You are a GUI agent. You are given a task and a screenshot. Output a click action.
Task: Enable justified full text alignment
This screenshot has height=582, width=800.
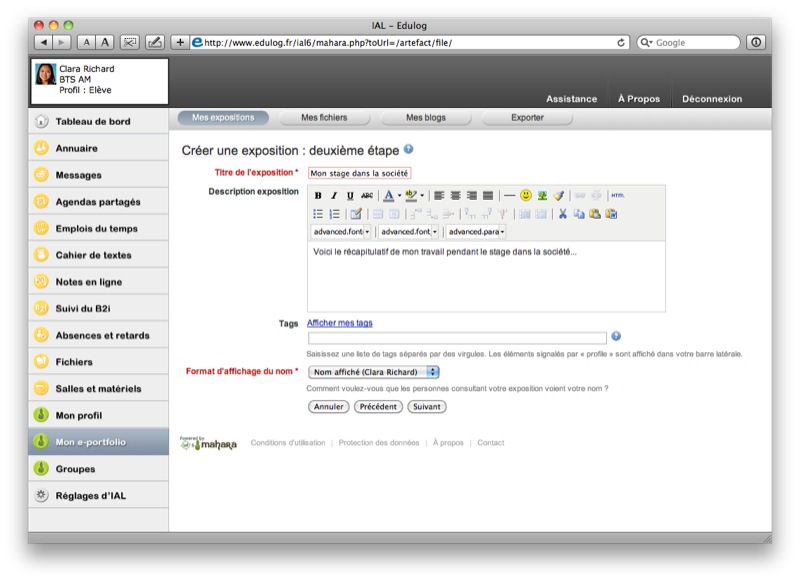point(488,196)
